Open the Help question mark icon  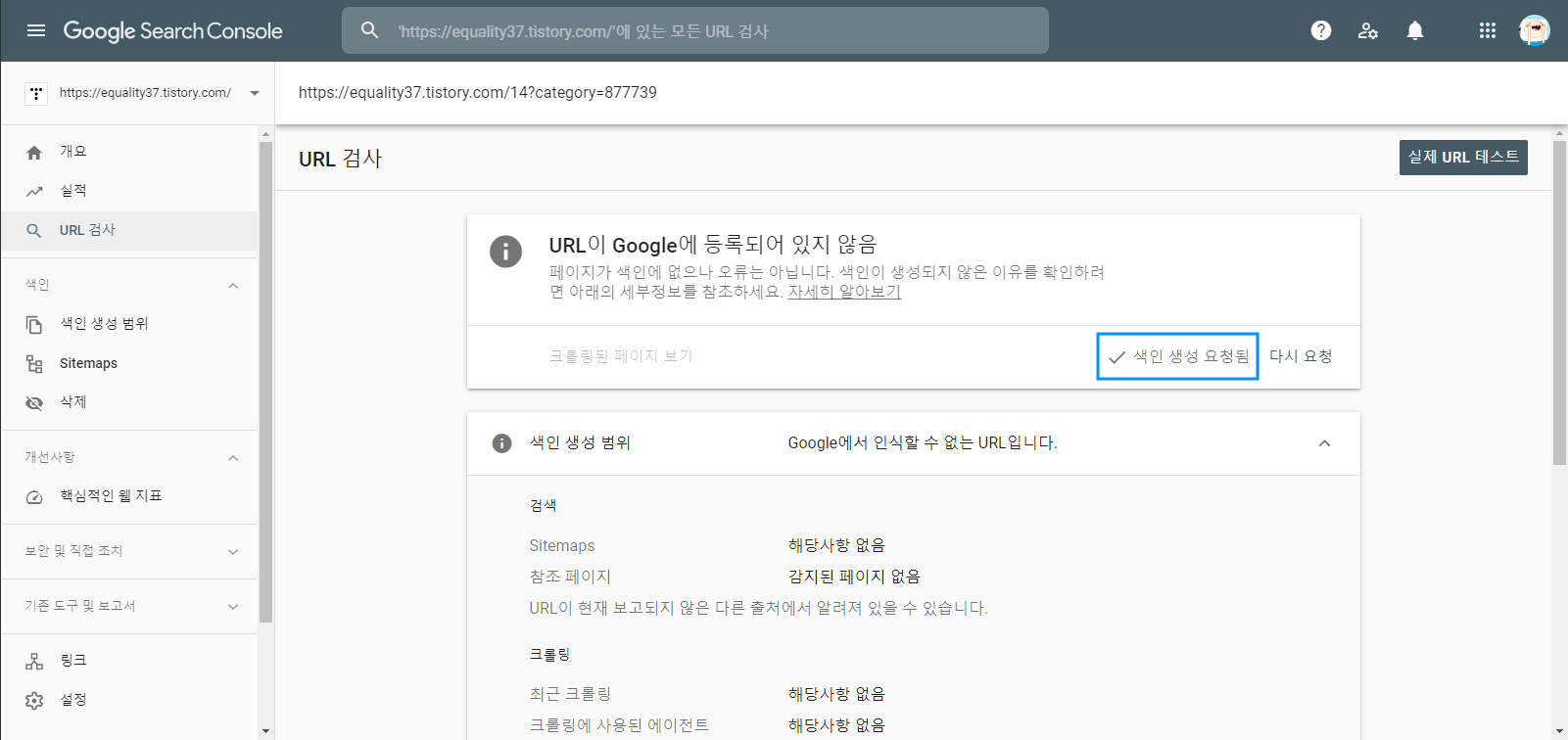[x=1321, y=30]
